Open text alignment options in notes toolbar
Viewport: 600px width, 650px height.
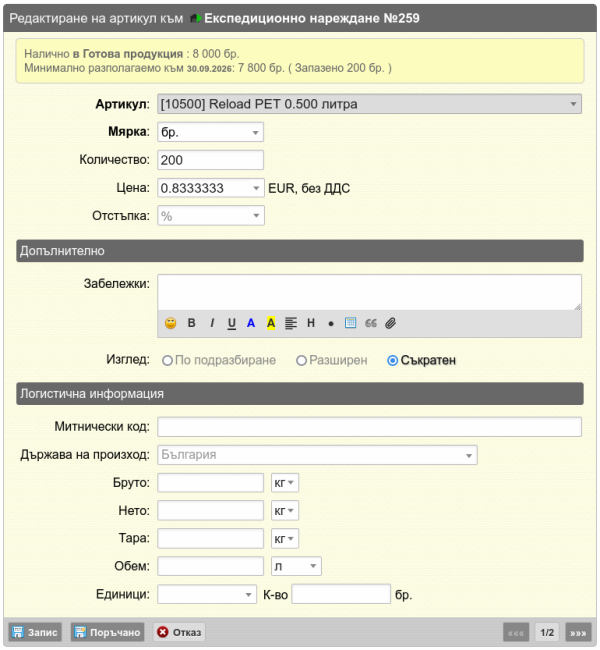coord(291,323)
